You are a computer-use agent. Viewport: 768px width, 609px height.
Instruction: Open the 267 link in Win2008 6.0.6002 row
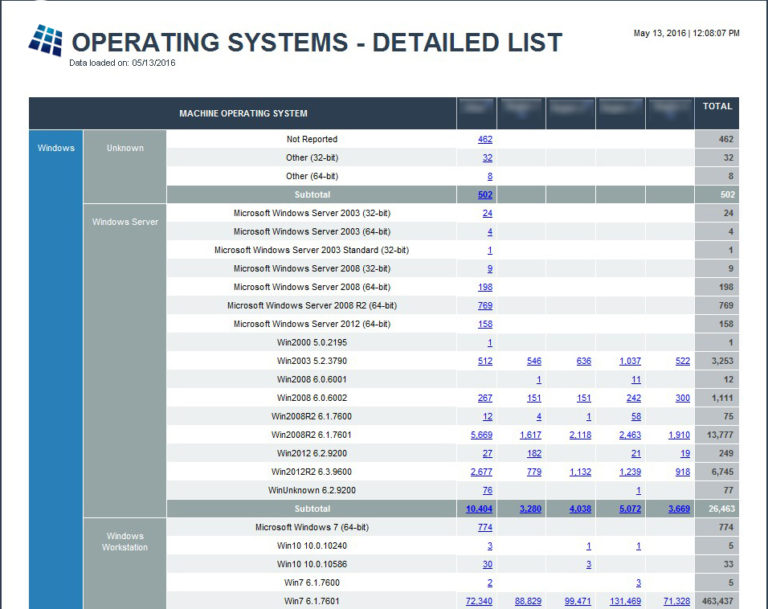(x=485, y=398)
